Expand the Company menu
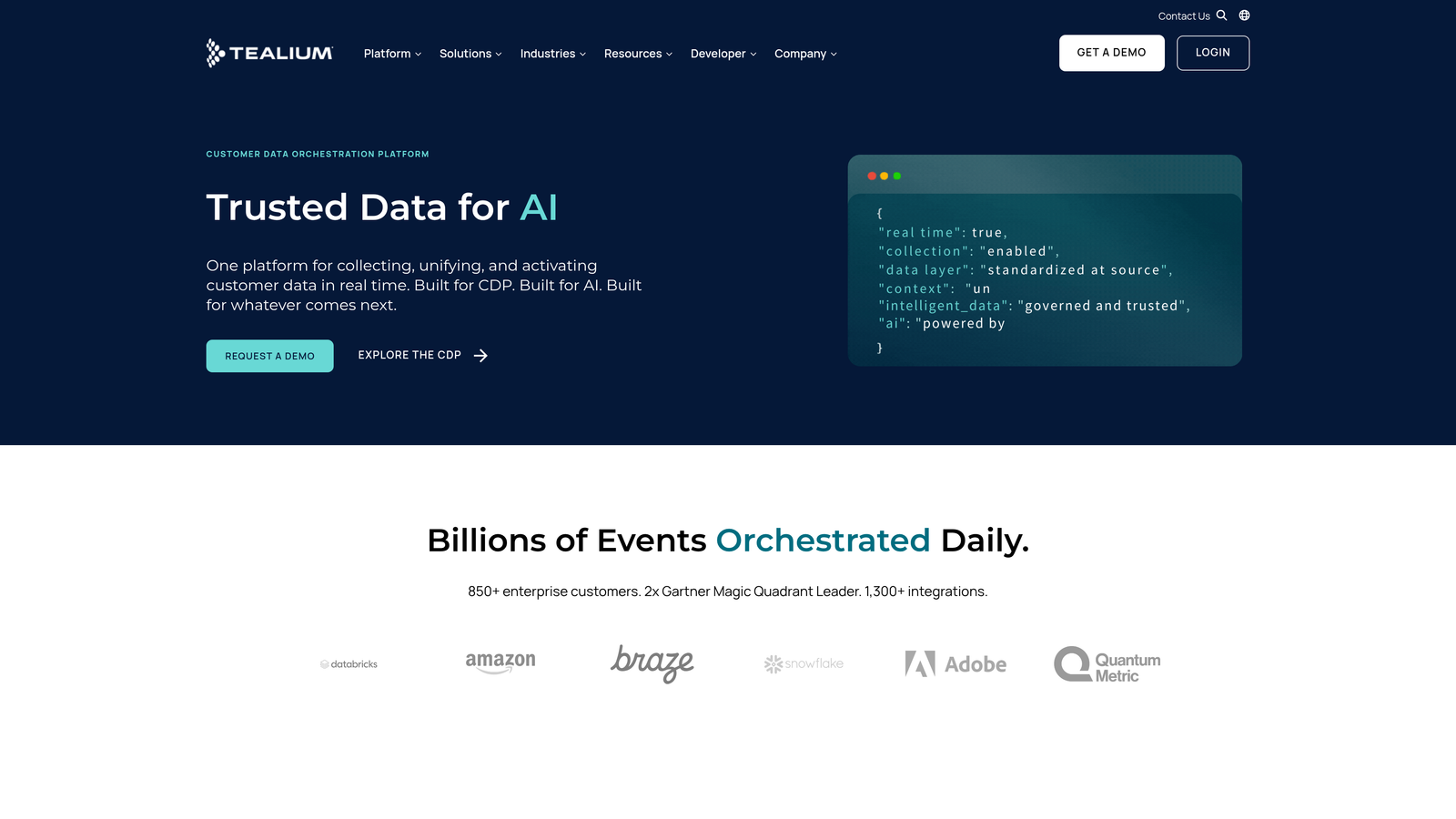This screenshot has width=1456, height=819. (805, 54)
